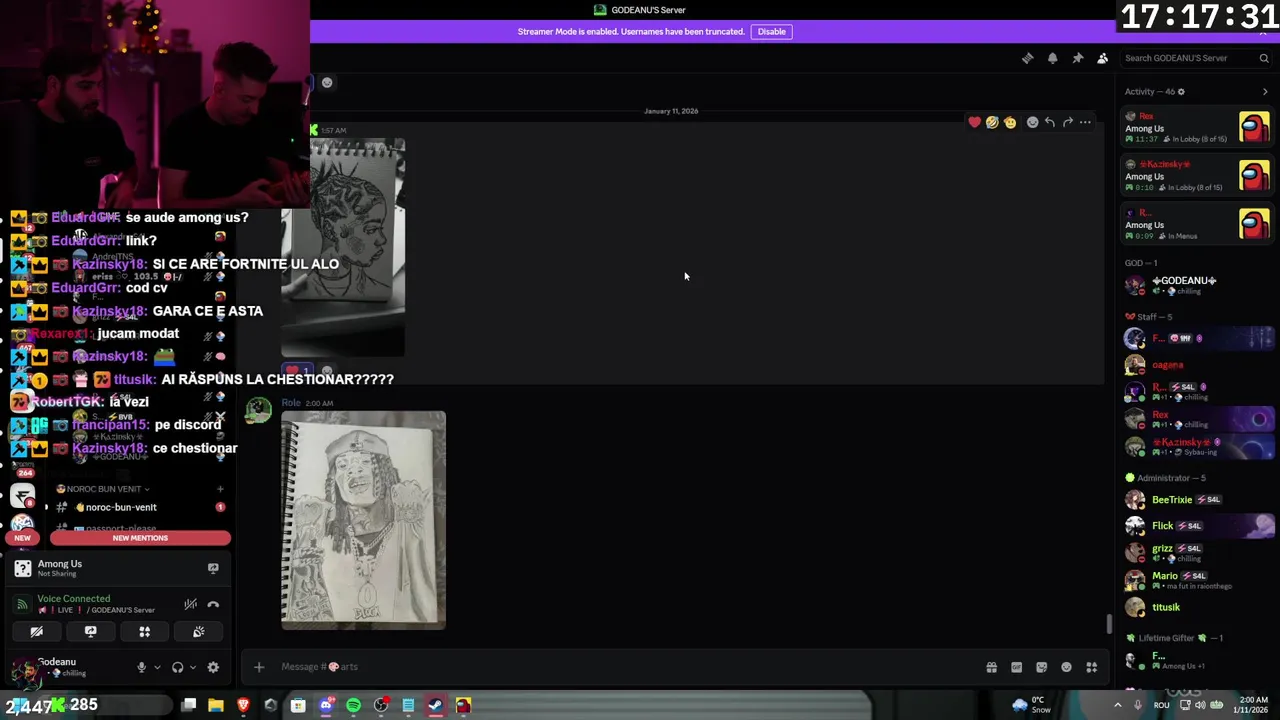Start an activity button in voice panel

144,632
